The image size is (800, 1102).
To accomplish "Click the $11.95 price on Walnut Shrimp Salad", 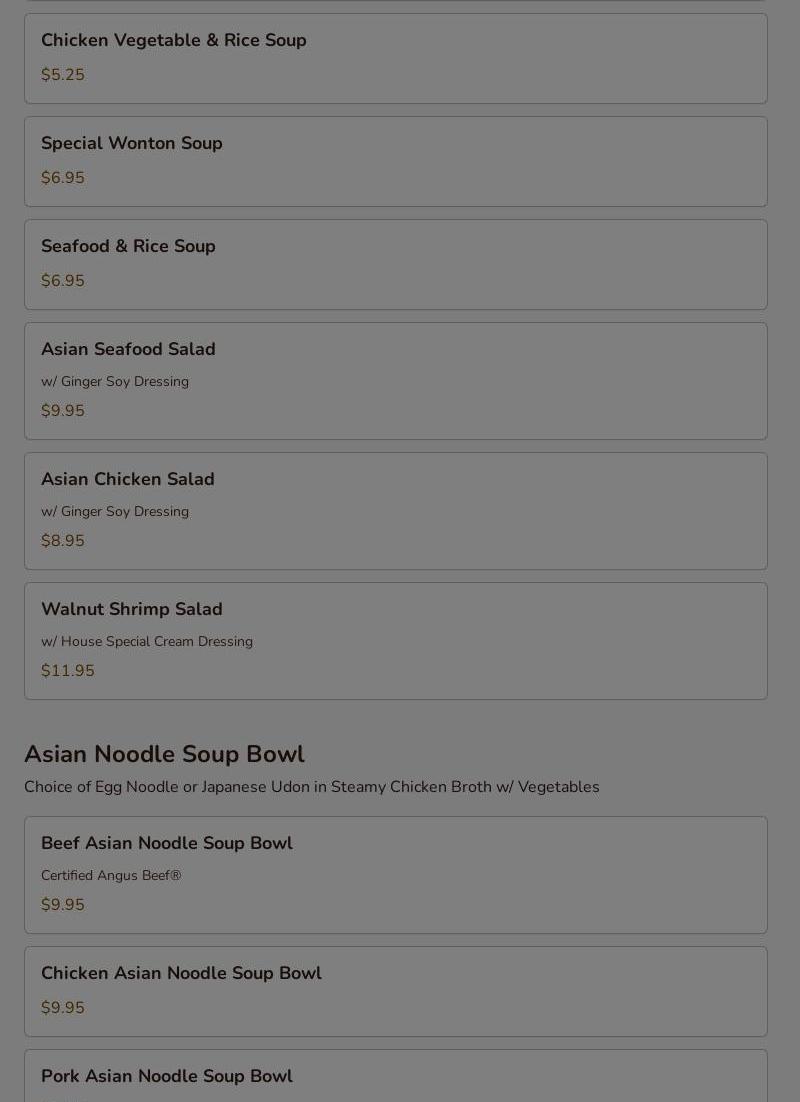I will [x=68, y=671].
